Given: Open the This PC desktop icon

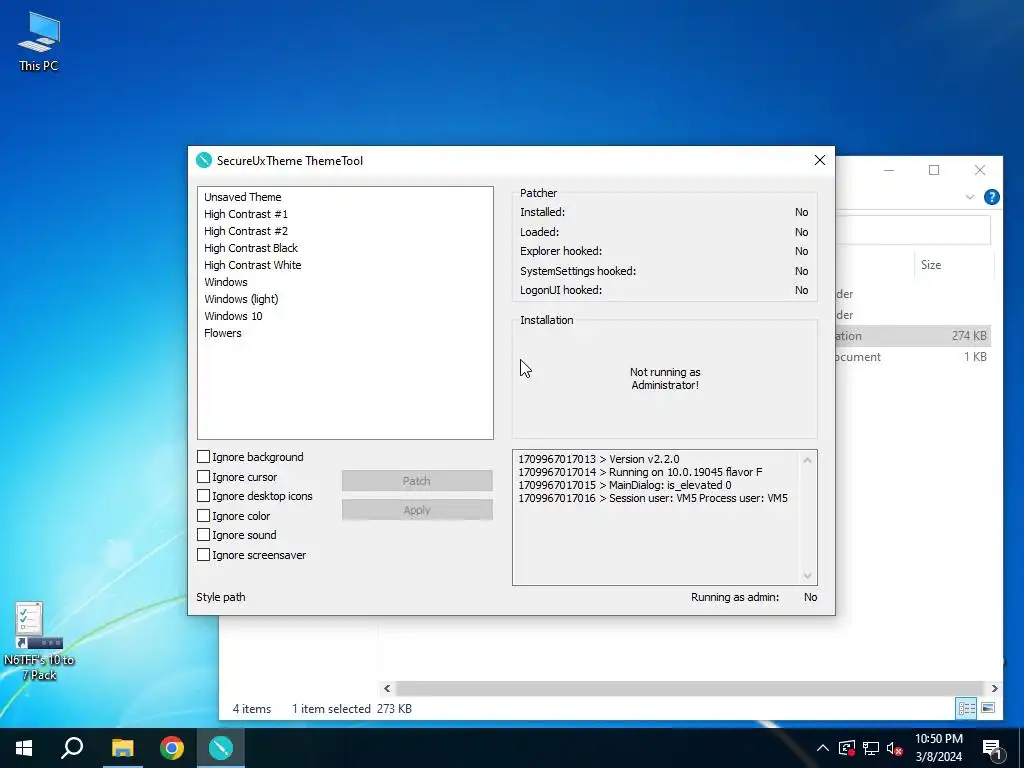Looking at the screenshot, I should 39,42.
